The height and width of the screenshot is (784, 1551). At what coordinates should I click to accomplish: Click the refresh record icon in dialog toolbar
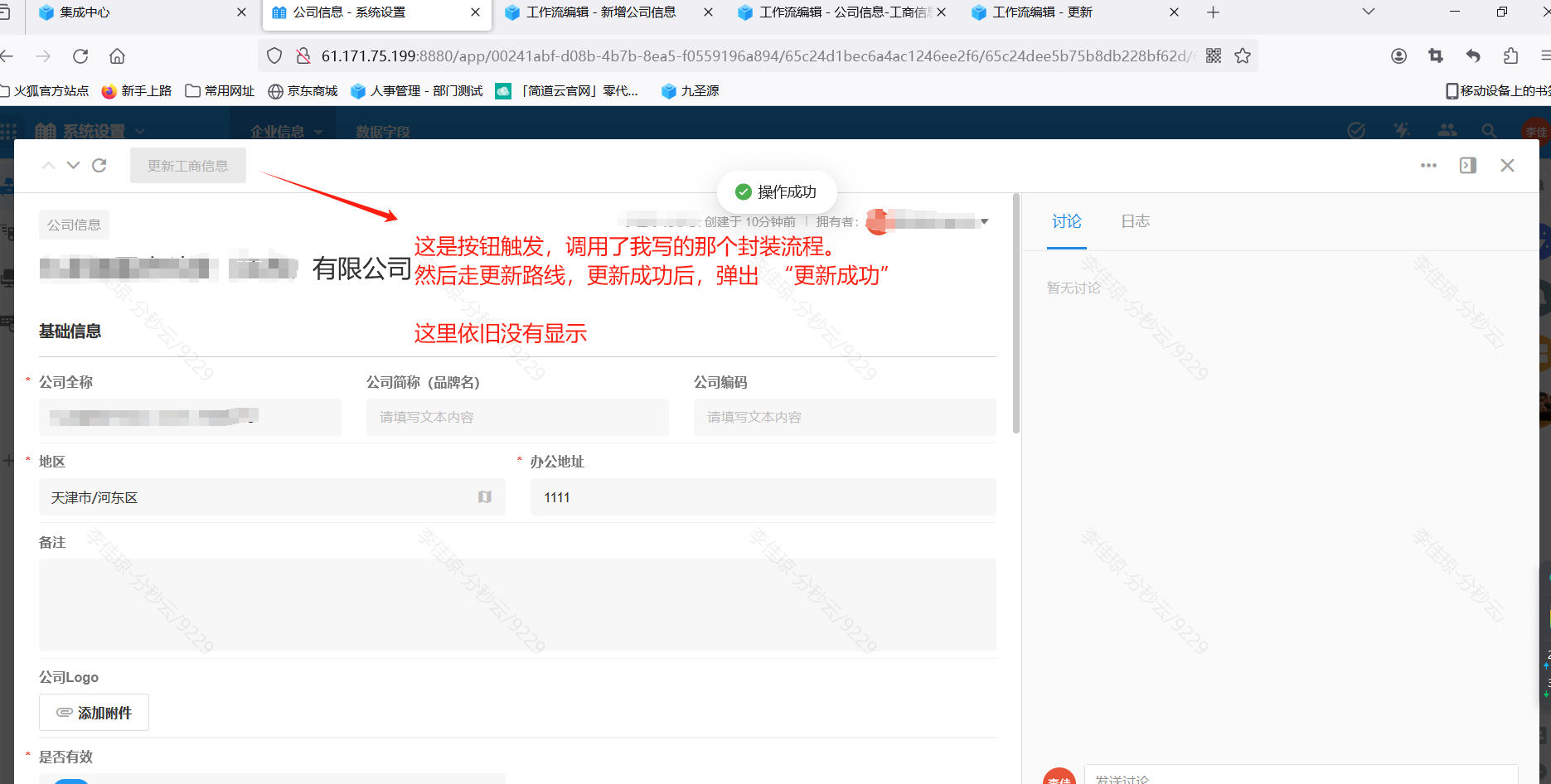coord(99,166)
